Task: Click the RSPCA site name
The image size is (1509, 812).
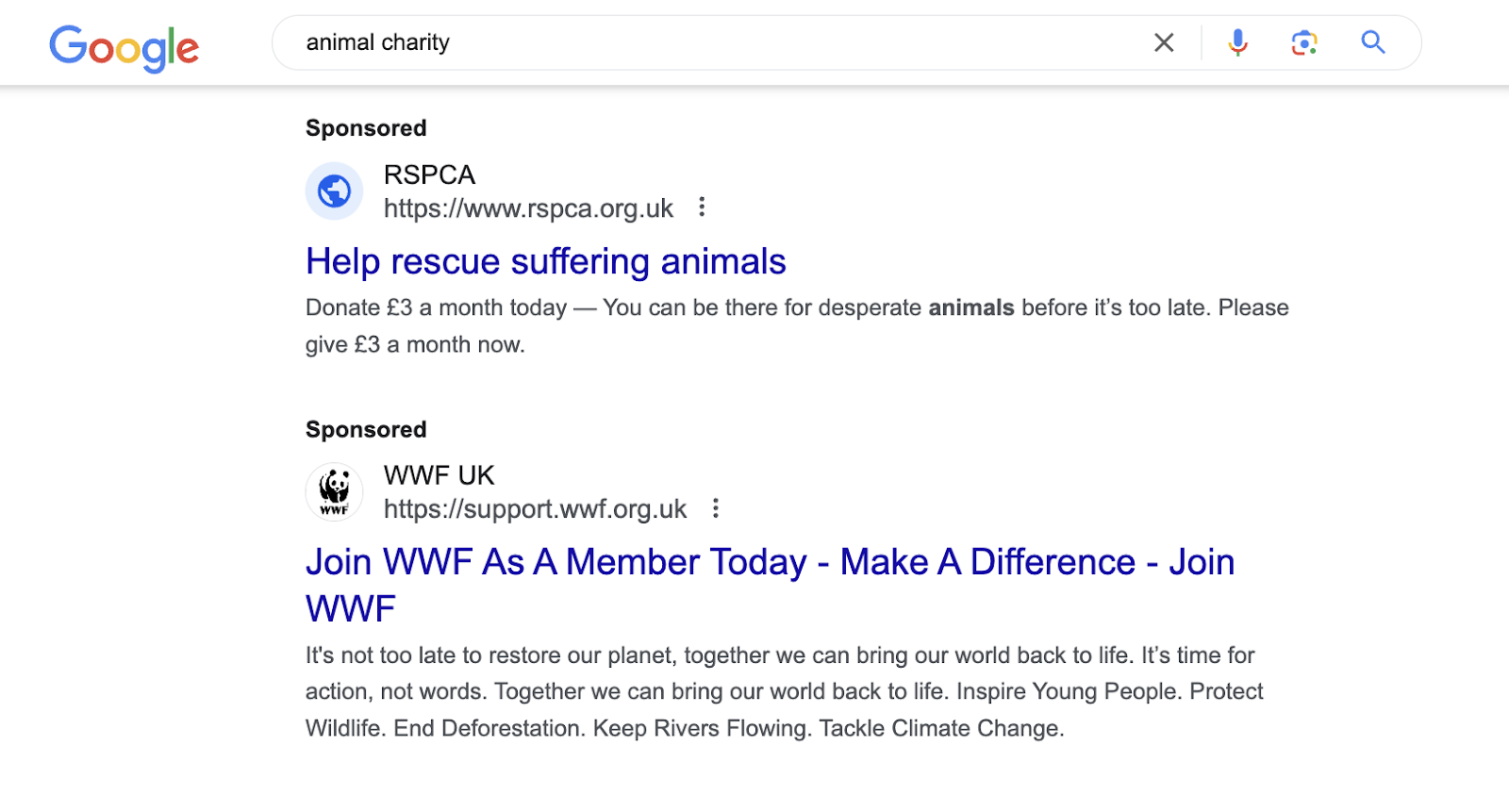Action: (x=429, y=174)
